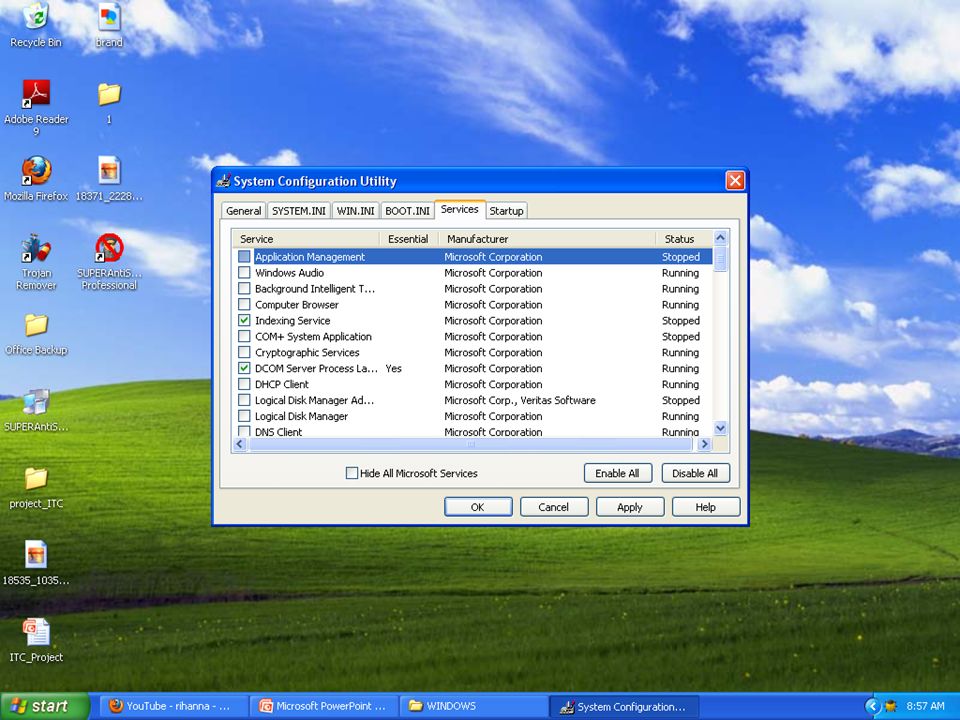Open the WIN.INI tab
This screenshot has height=720, width=960.
click(x=356, y=211)
